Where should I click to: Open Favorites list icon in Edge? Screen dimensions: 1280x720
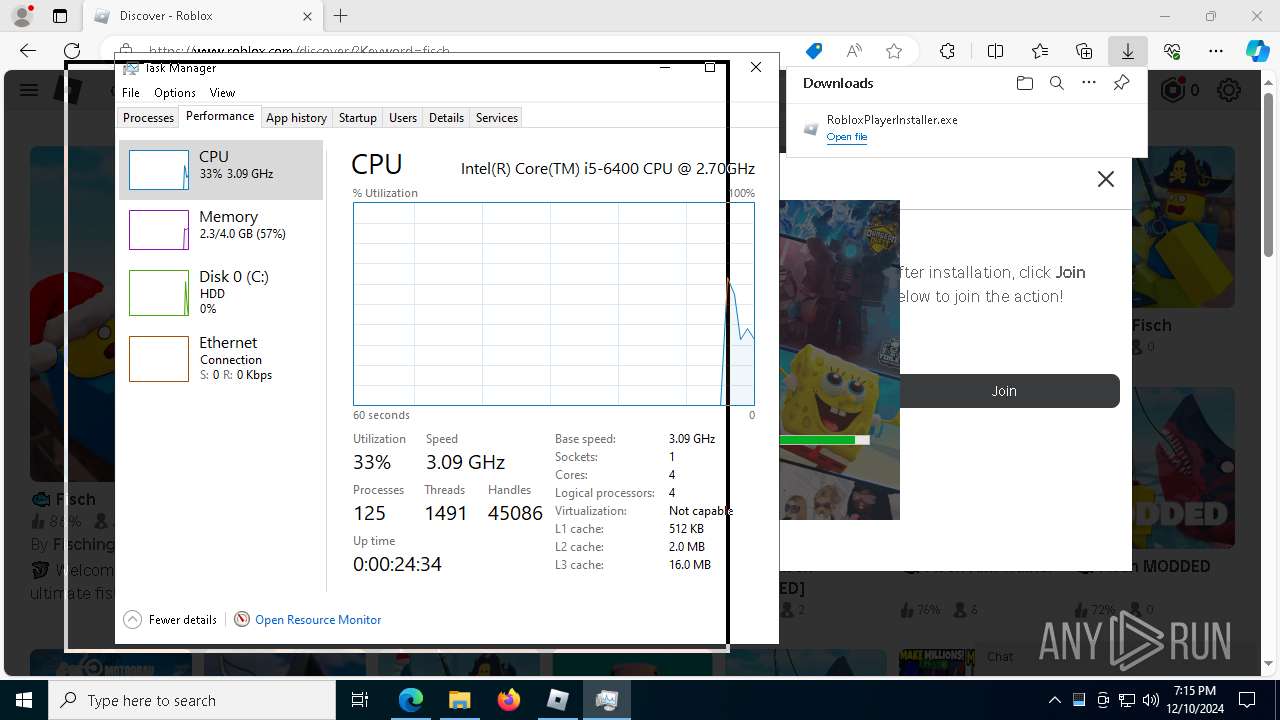point(1040,51)
